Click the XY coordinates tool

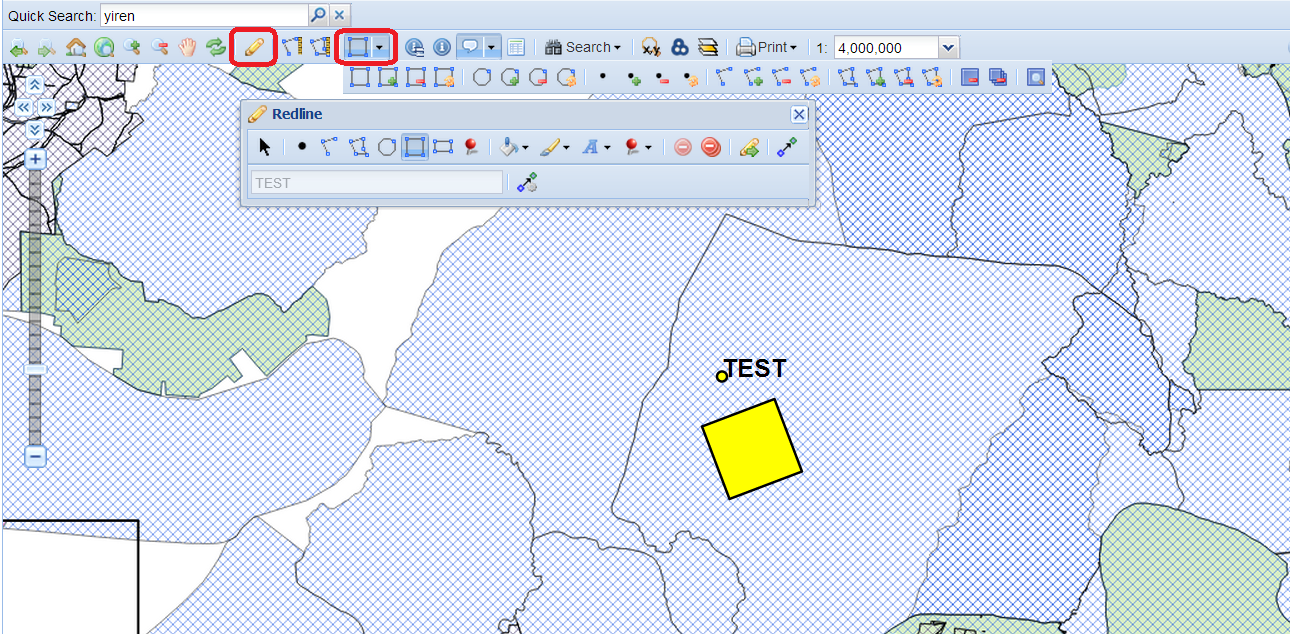(651, 47)
